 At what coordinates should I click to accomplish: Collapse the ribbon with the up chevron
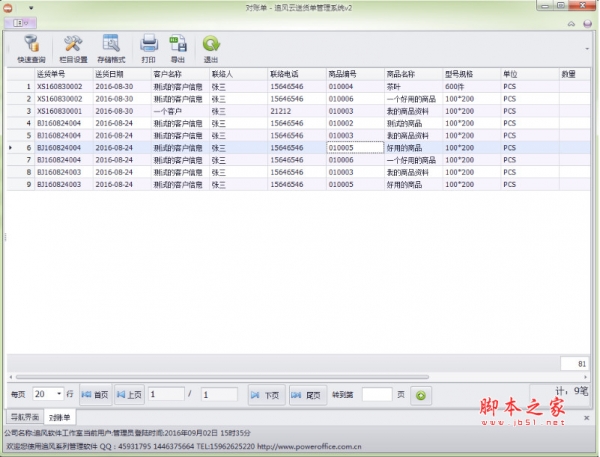(571, 24)
